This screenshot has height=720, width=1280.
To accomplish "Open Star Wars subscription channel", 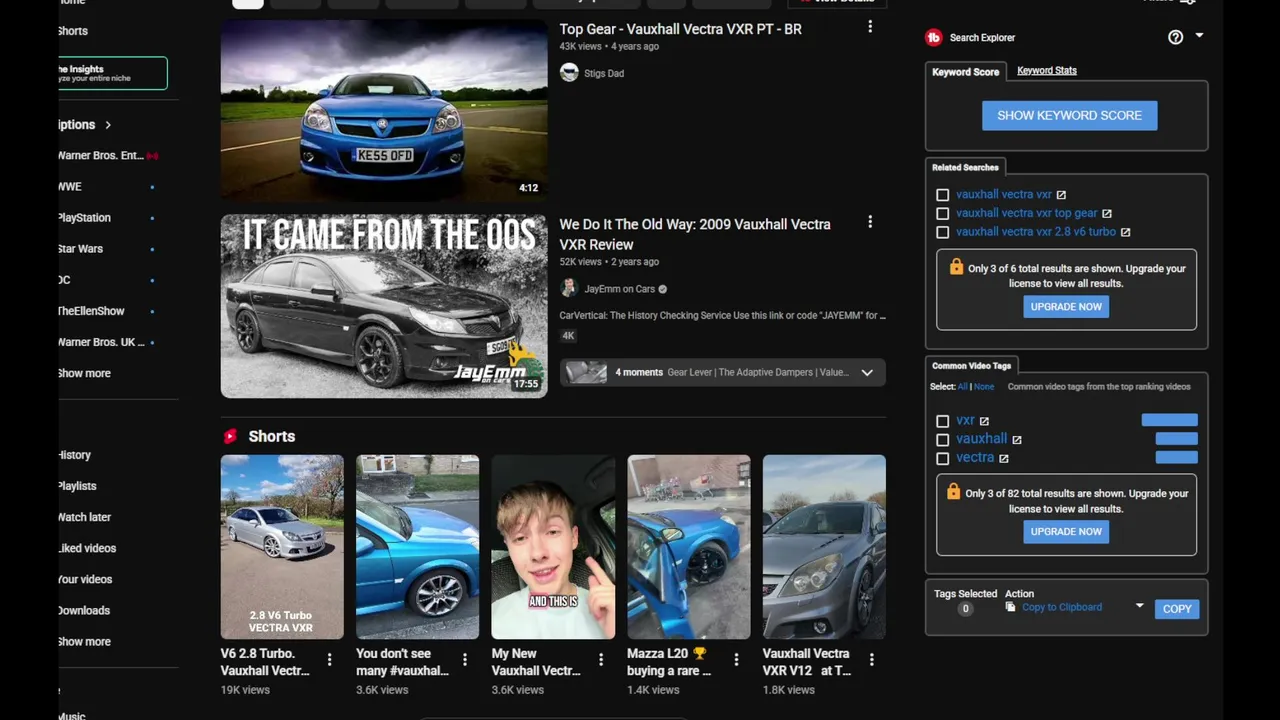I will (81, 249).
